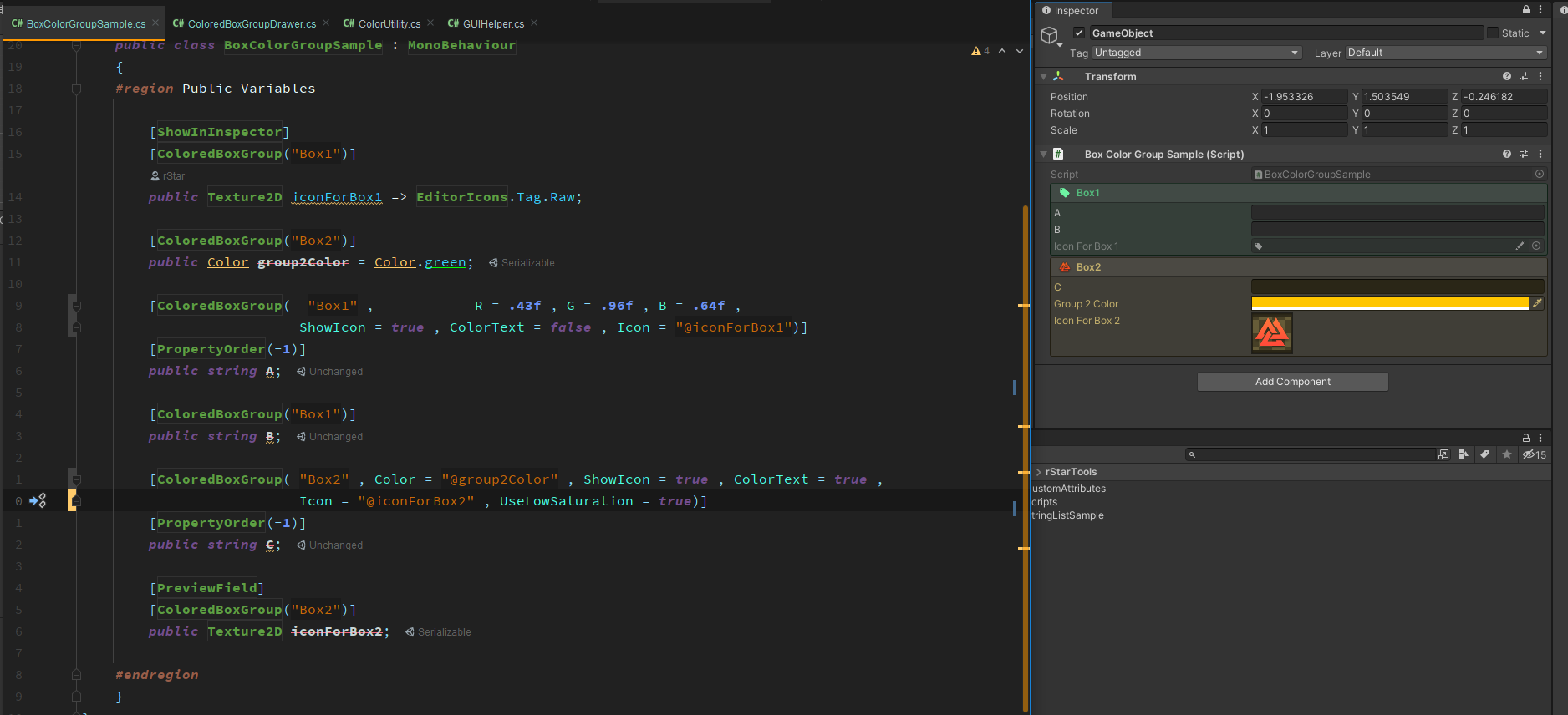Image resolution: width=1568 pixels, height=715 pixels.
Task: Open the Transform component help reference icon
Action: click(1506, 76)
